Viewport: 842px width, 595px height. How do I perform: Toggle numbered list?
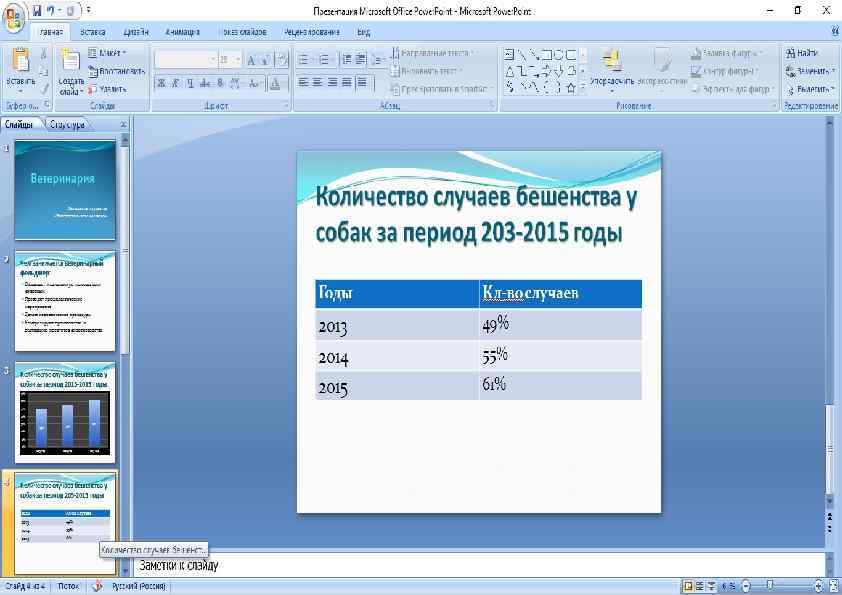324,60
